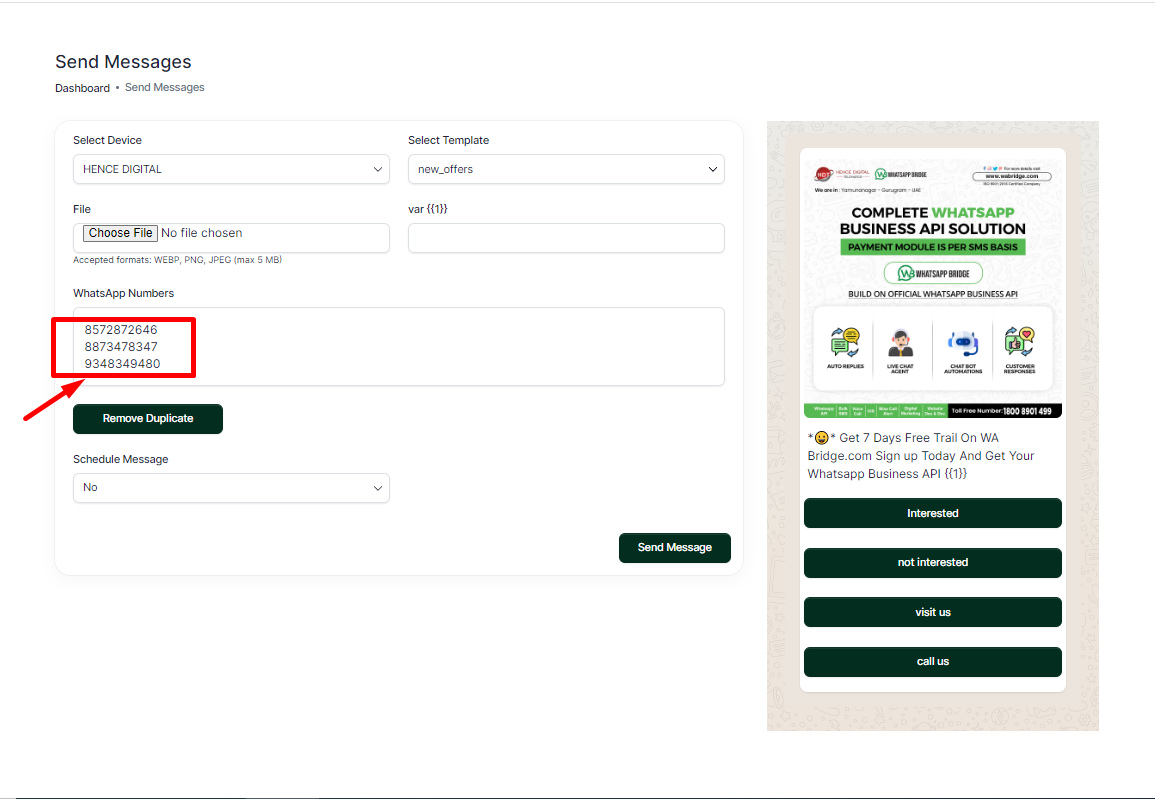Click the Schedule Message label
The image size is (1155, 799).
121,459
